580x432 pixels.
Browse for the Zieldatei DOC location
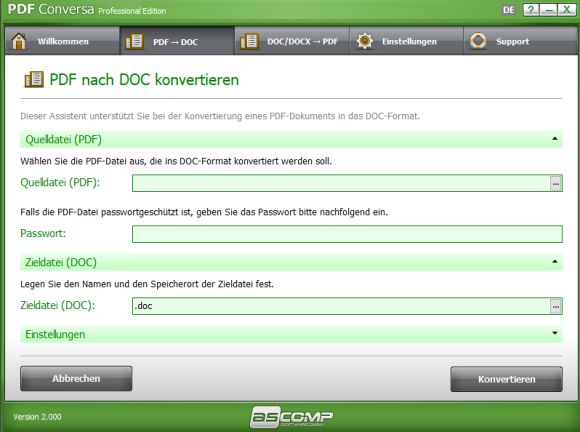point(556,306)
